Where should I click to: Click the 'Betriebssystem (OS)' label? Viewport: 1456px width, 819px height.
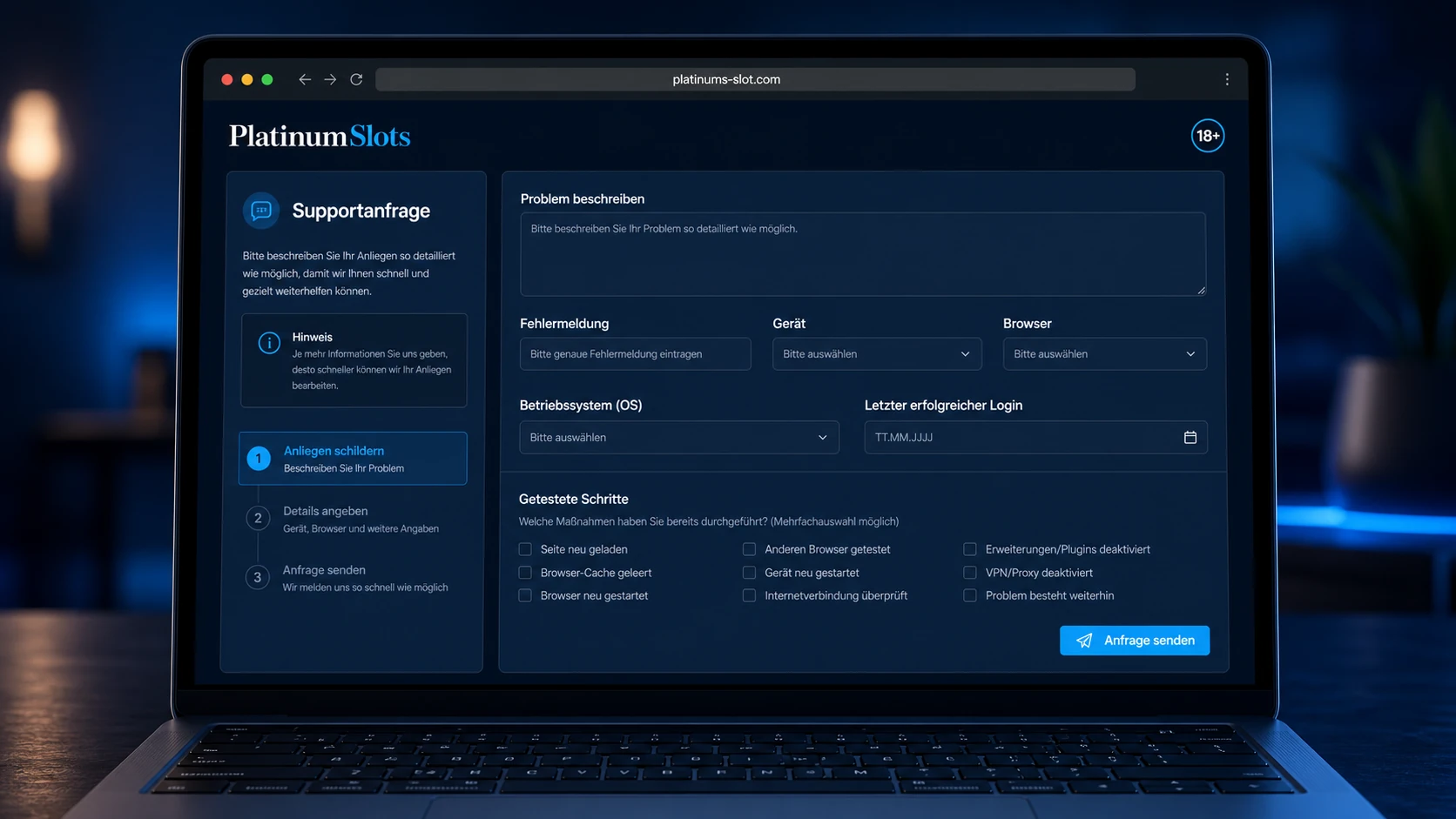(x=581, y=405)
